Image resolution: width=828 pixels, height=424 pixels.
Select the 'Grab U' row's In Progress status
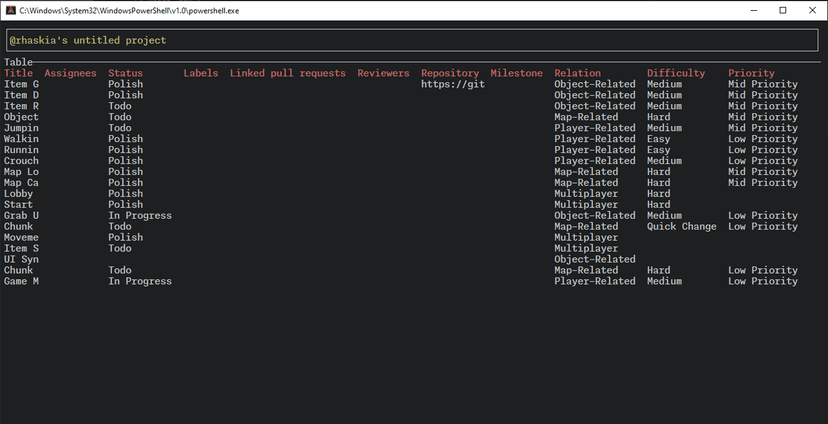tap(140, 215)
